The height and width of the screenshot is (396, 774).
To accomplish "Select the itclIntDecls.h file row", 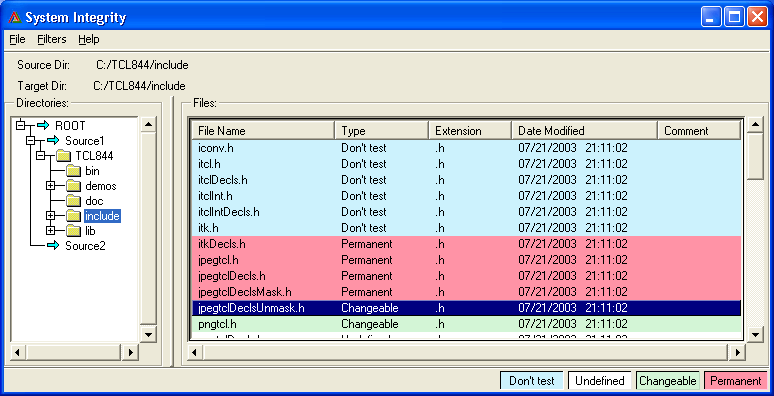I will point(466,212).
